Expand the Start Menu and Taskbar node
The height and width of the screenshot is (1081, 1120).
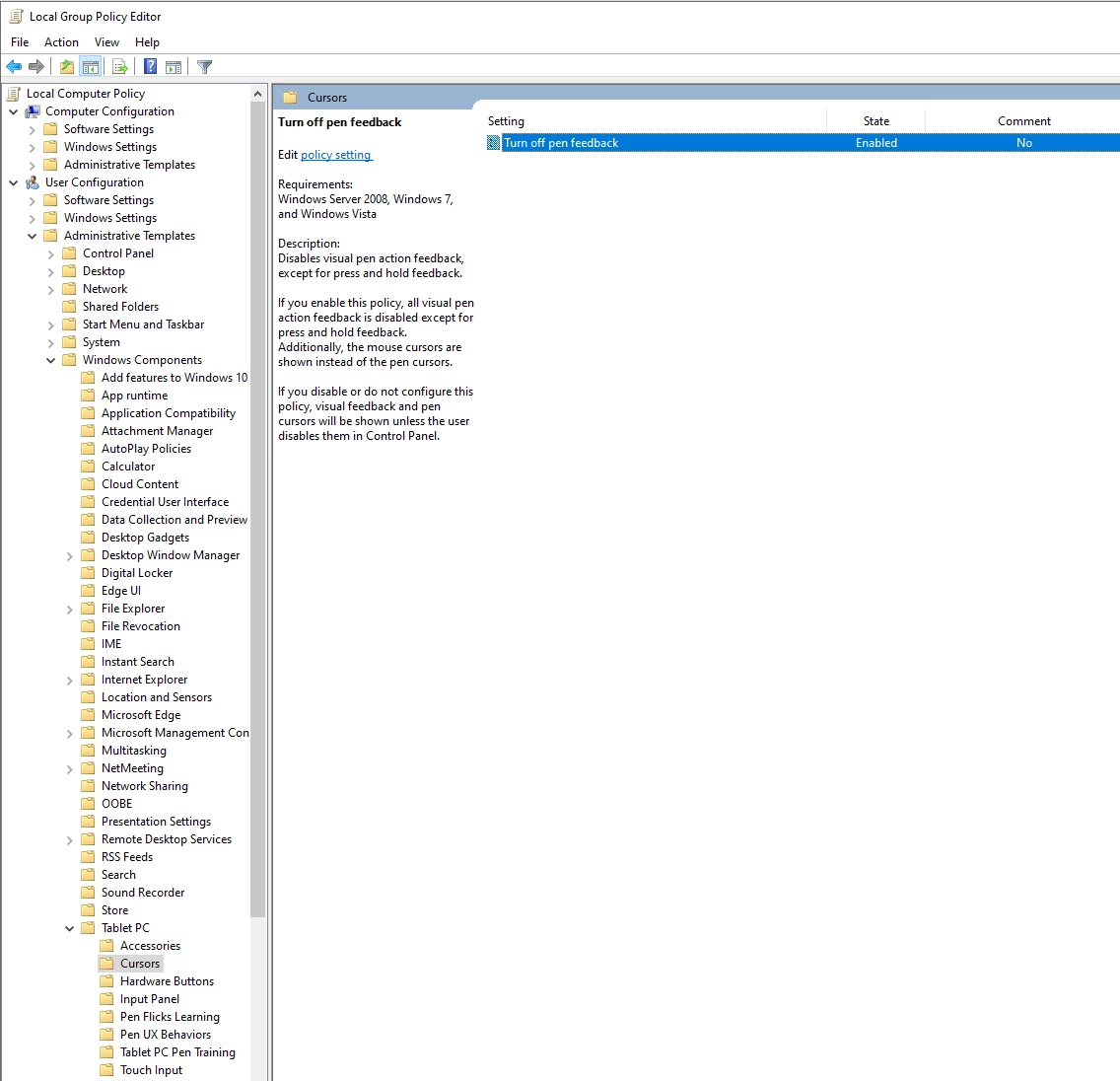(x=50, y=325)
